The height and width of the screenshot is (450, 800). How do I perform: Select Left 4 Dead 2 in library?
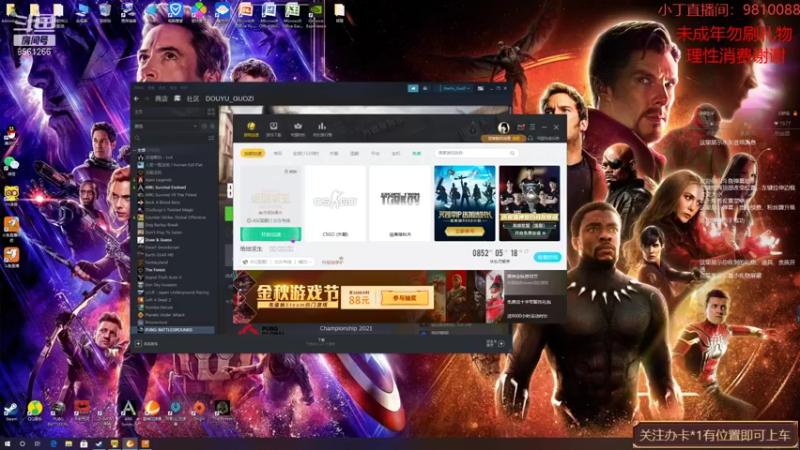click(x=158, y=300)
